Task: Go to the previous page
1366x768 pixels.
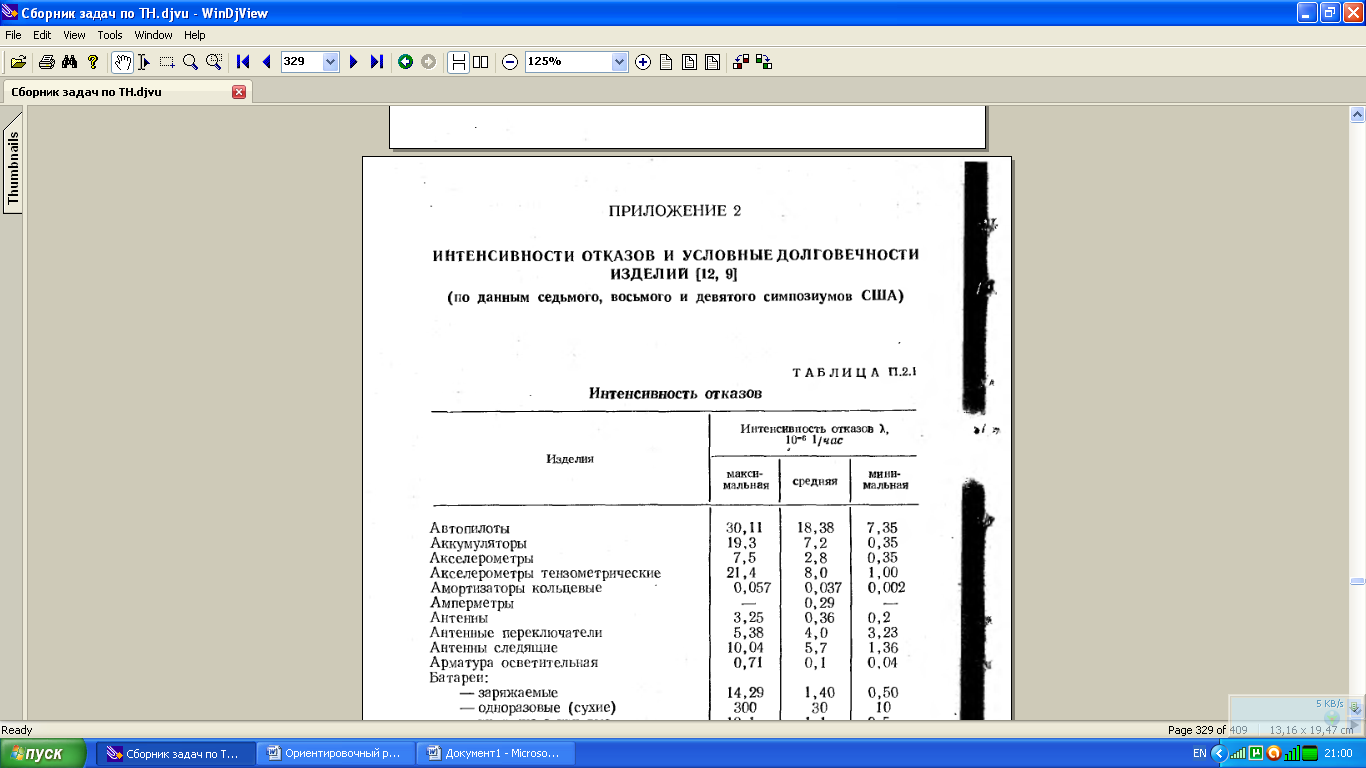Action: click(266, 62)
